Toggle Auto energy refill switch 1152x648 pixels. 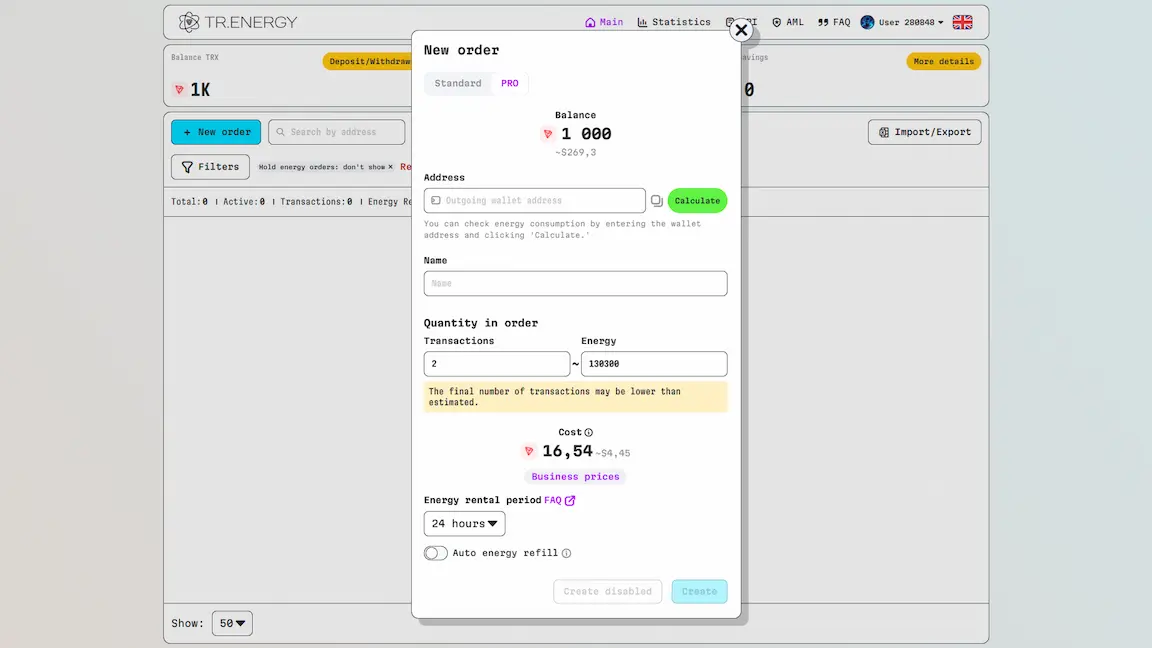[x=436, y=553]
